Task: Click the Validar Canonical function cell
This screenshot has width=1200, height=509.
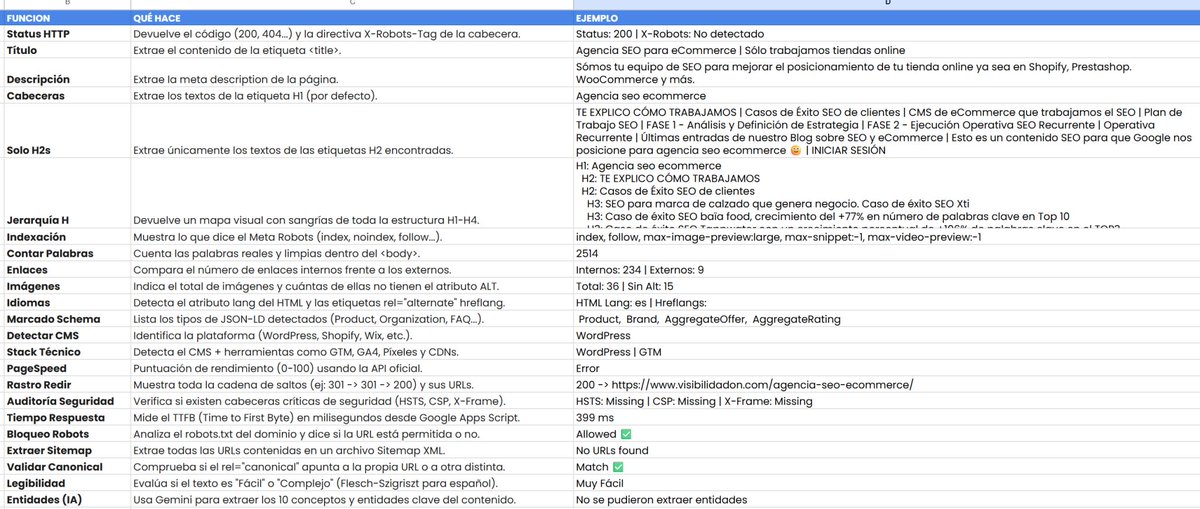Action: point(66,466)
